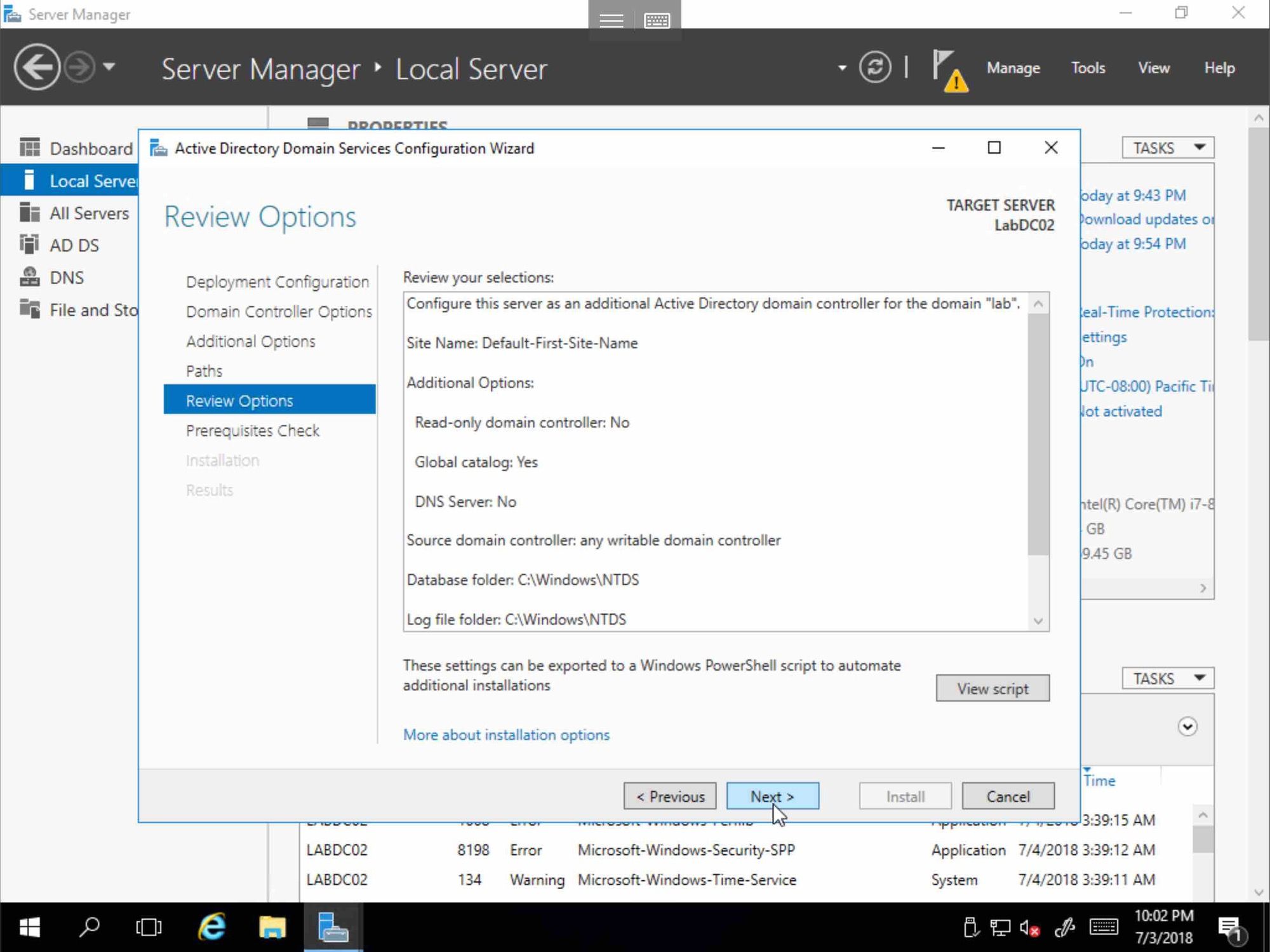
Task: Open navigation history dropdown beside forward arrow
Action: [x=109, y=66]
